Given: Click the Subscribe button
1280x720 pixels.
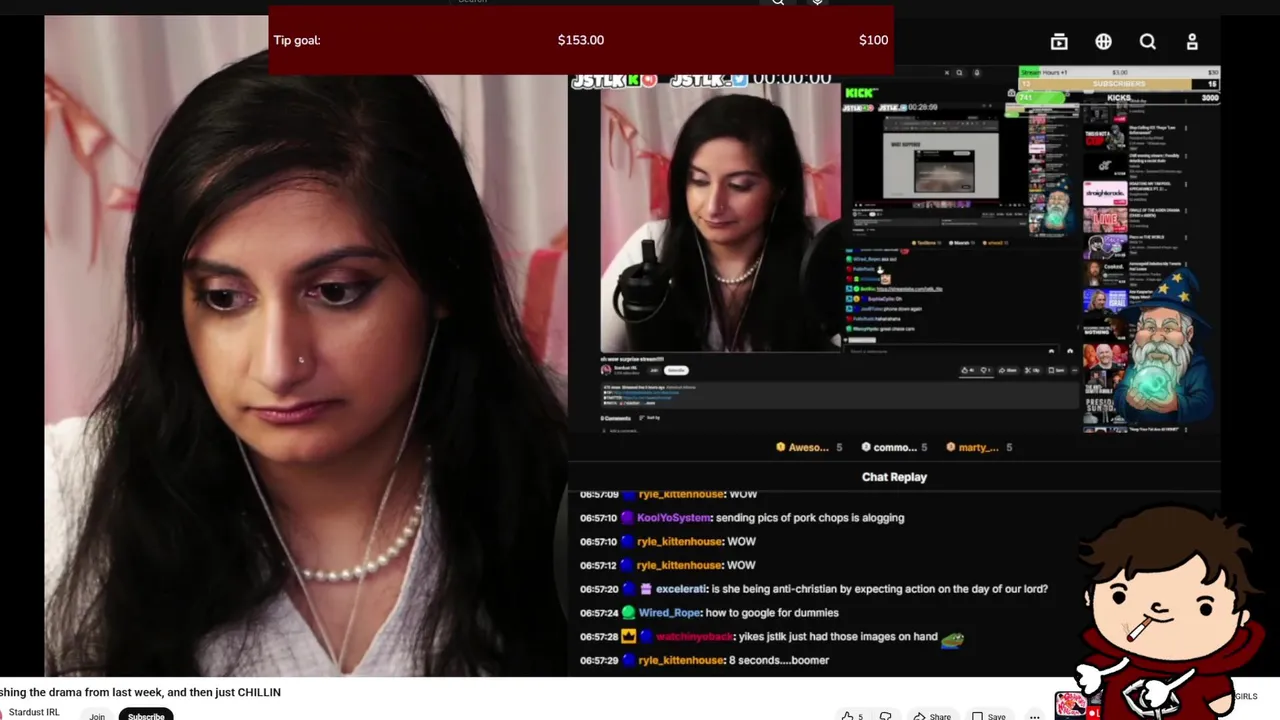Looking at the screenshot, I should coord(146,716).
